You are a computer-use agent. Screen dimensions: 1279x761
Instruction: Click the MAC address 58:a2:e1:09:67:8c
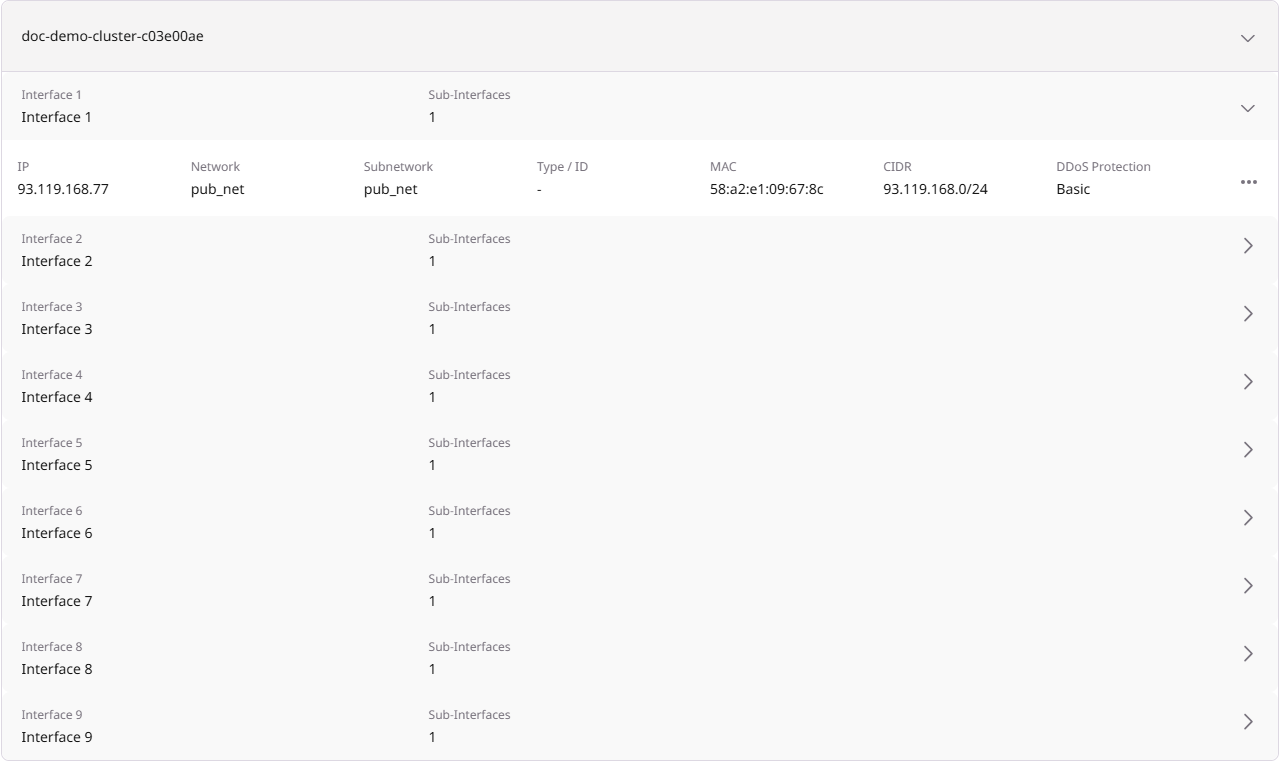click(766, 189)
